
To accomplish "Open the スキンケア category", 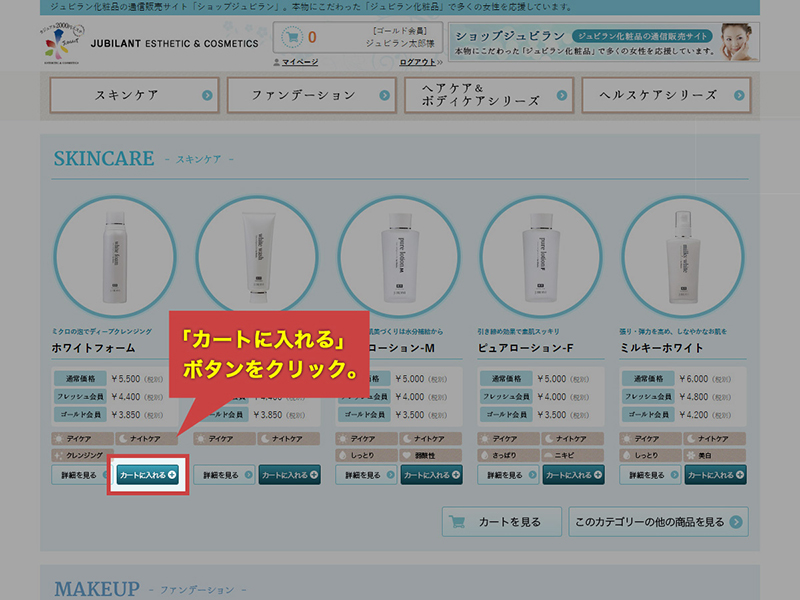I will (135, 95).
